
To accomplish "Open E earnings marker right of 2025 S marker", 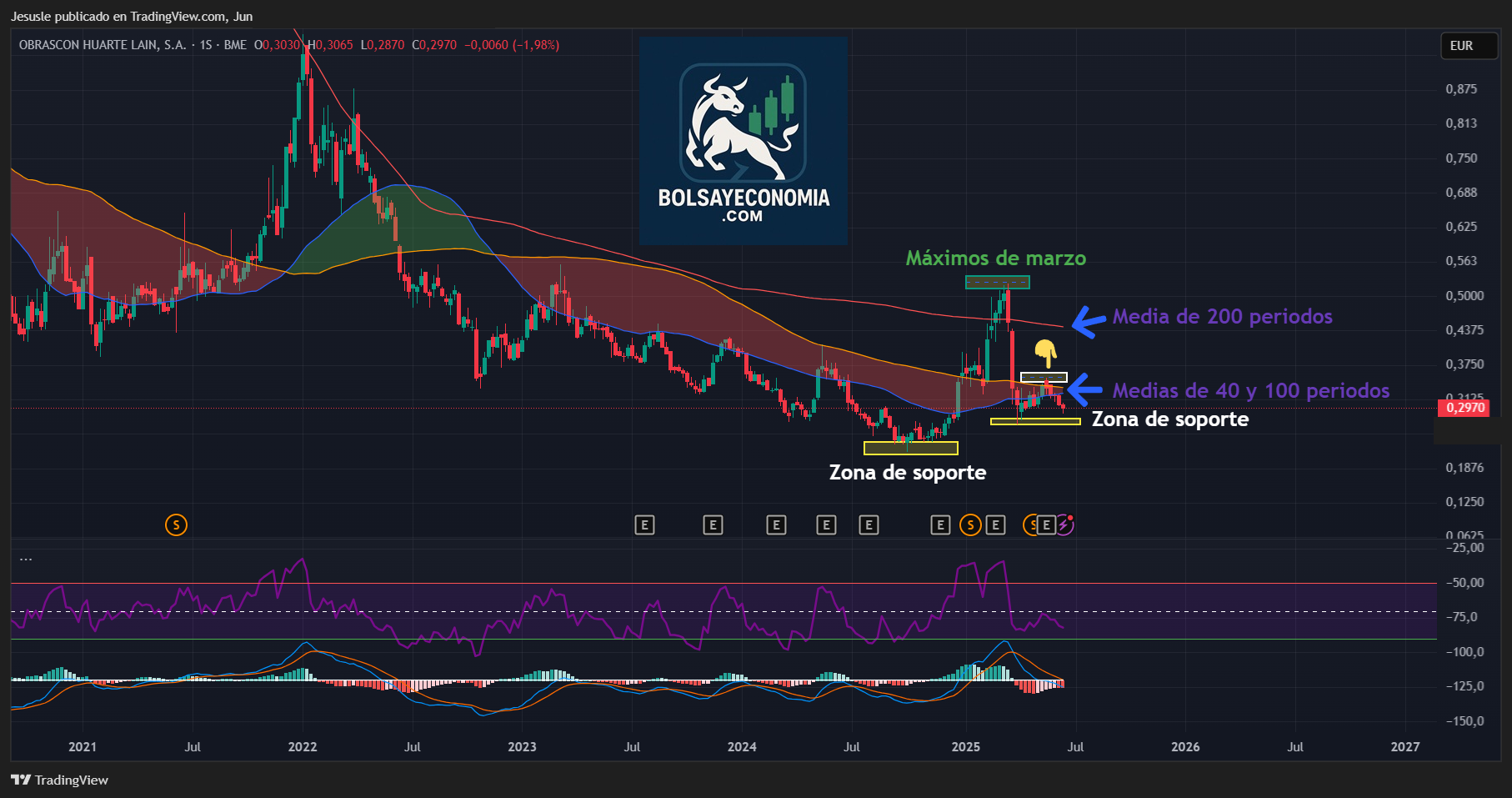I will pyautogui.click(x=995, y=524).
